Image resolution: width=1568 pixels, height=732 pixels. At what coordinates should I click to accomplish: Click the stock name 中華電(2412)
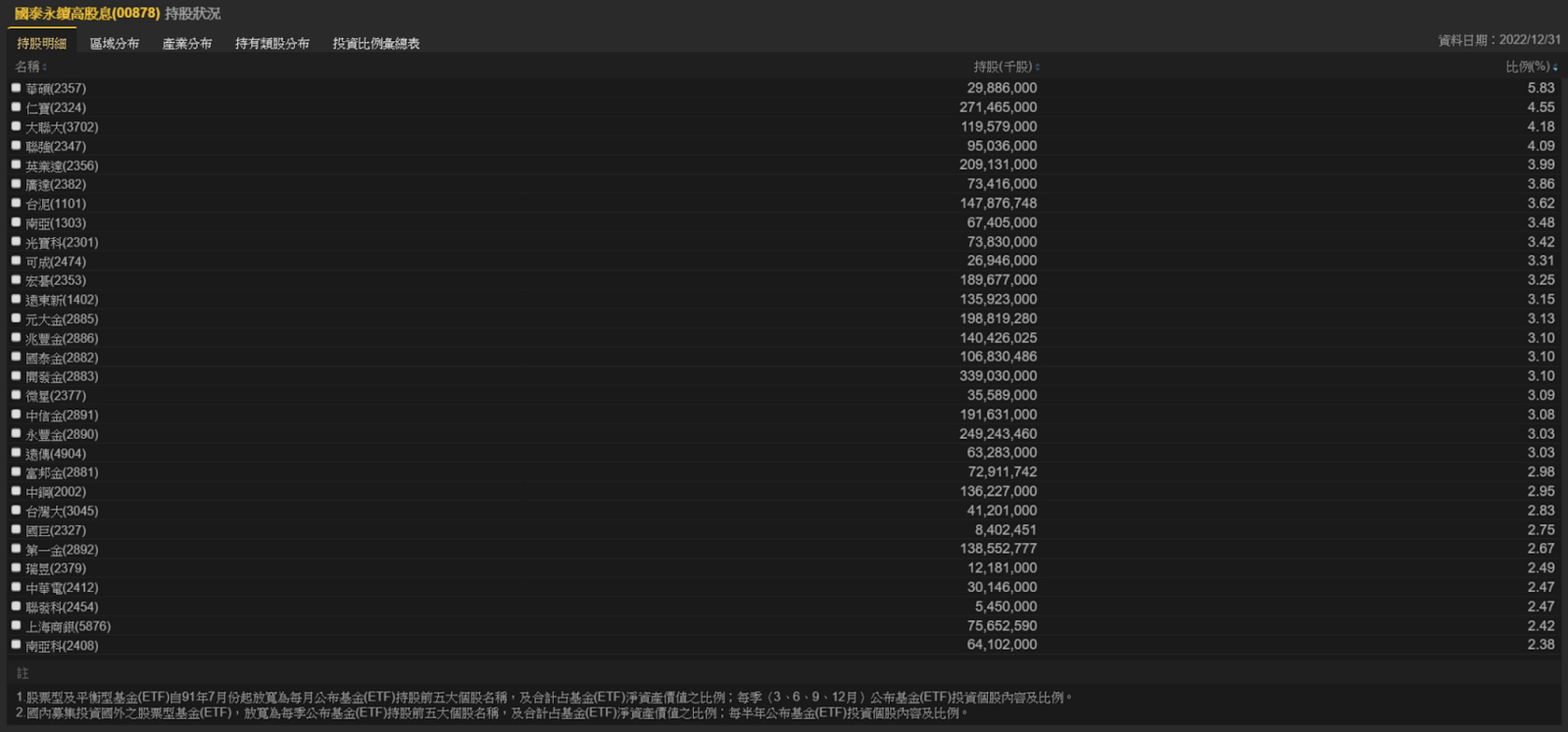tap(62, 588)
